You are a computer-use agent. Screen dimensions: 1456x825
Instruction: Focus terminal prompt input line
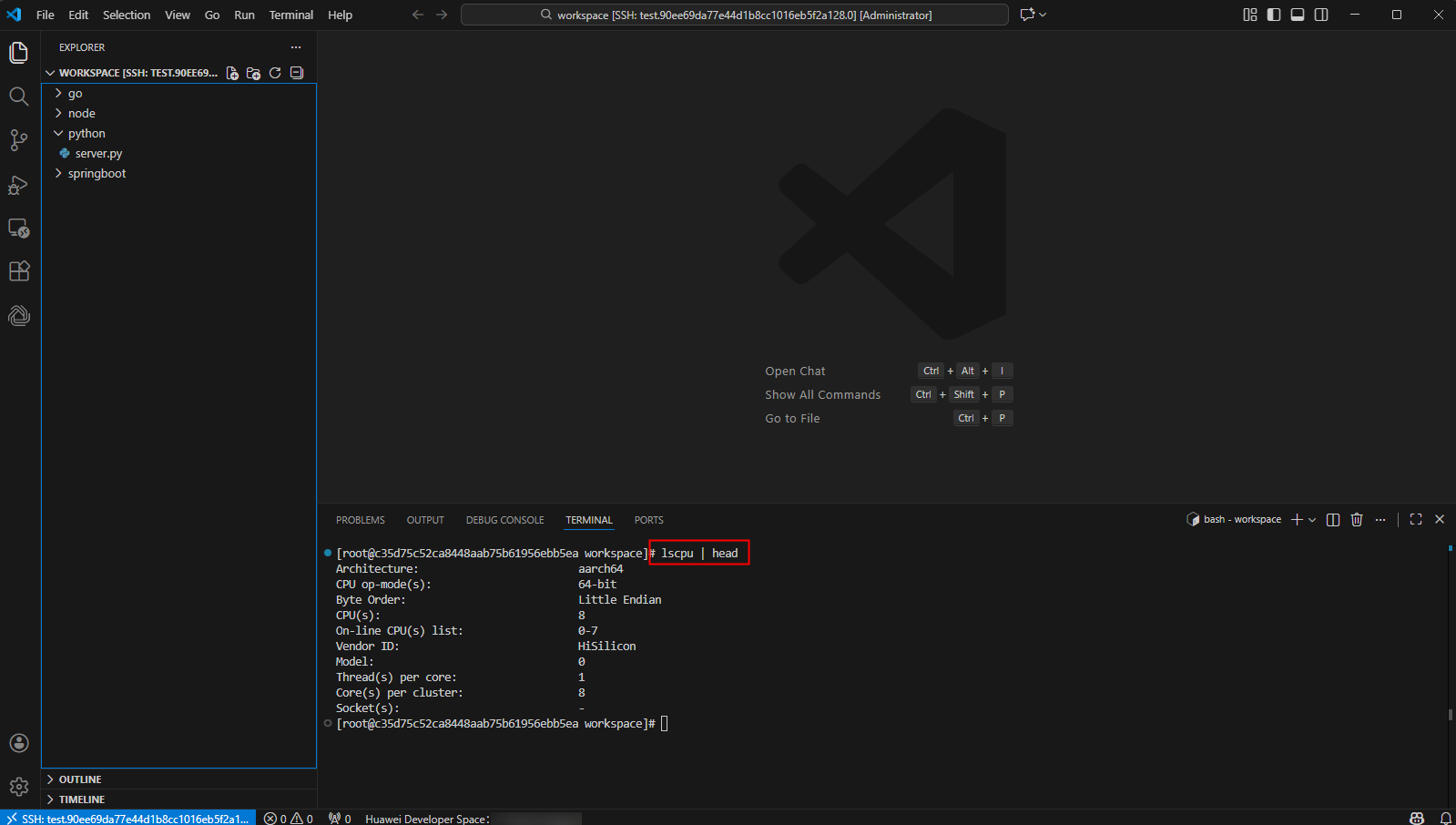(664, 724)
